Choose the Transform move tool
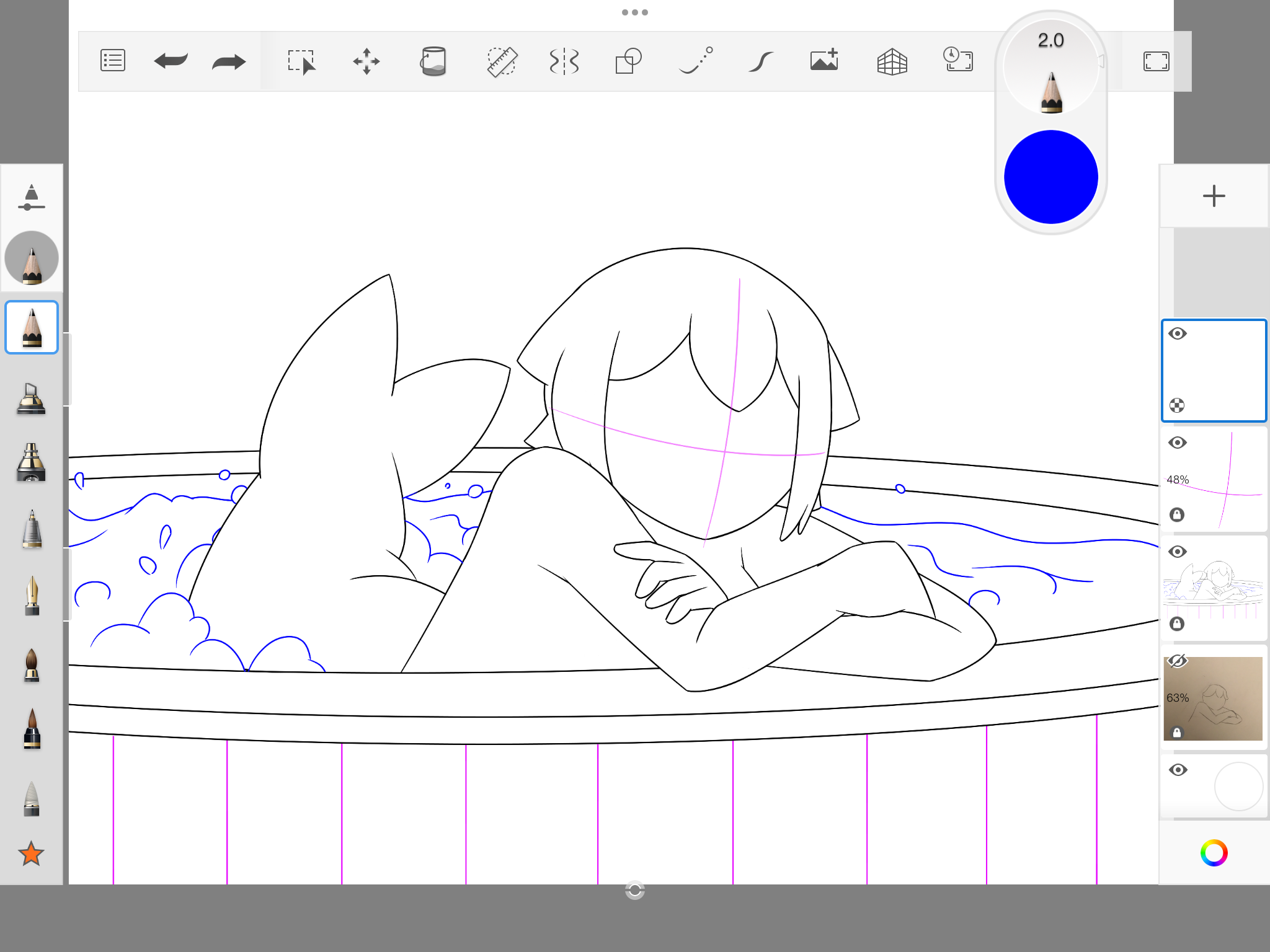Viewport: 1270px width, 952px height. (366, 61)
